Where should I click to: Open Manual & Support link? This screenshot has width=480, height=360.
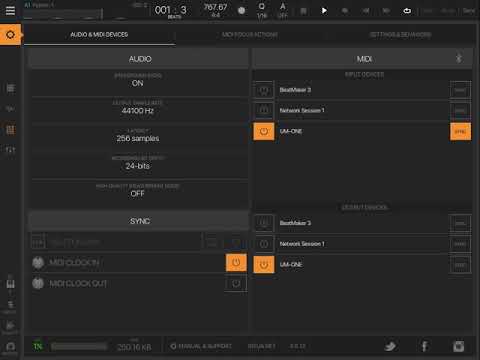(201, 346)
